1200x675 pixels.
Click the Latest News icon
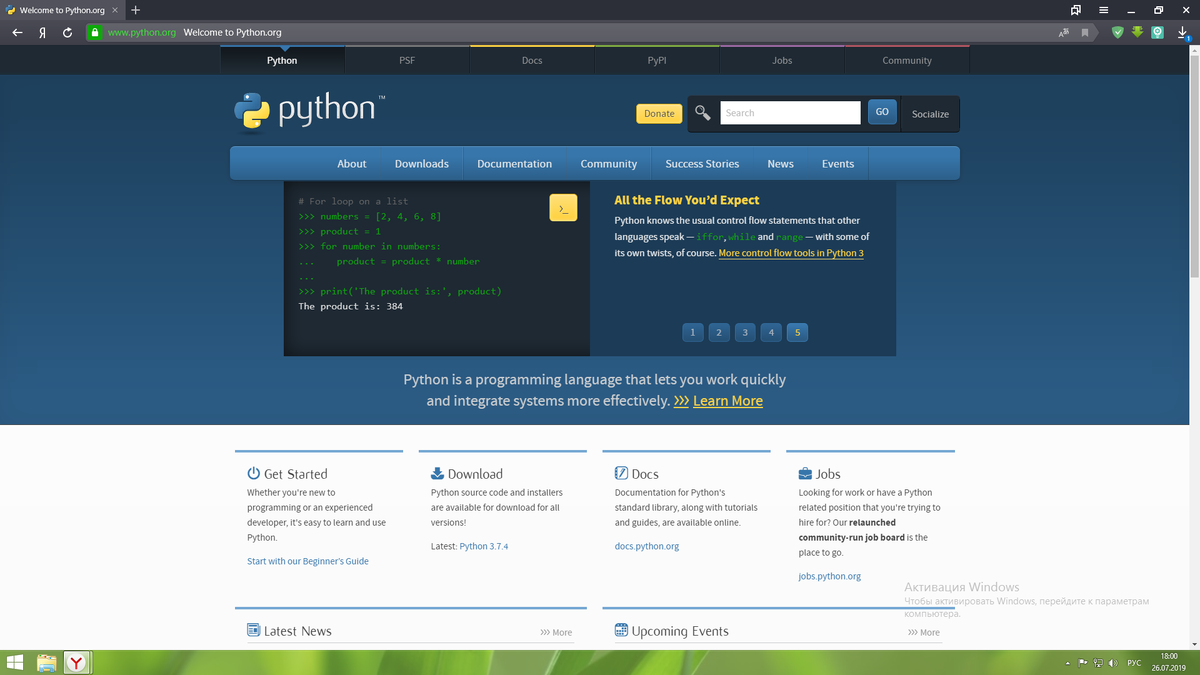pyautogui.click(x=254, y=629)
